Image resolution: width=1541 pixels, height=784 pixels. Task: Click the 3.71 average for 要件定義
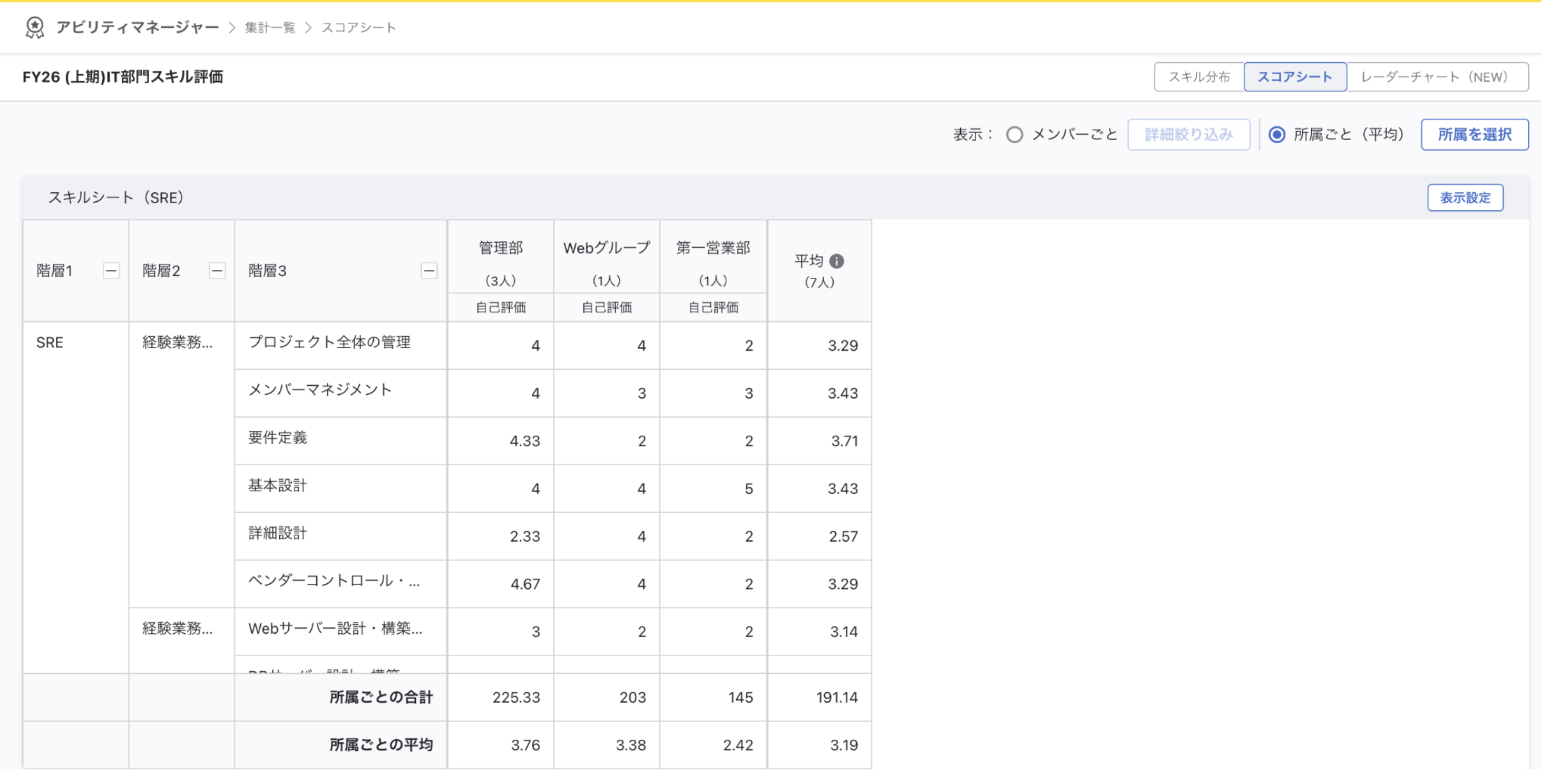[844, 442]
